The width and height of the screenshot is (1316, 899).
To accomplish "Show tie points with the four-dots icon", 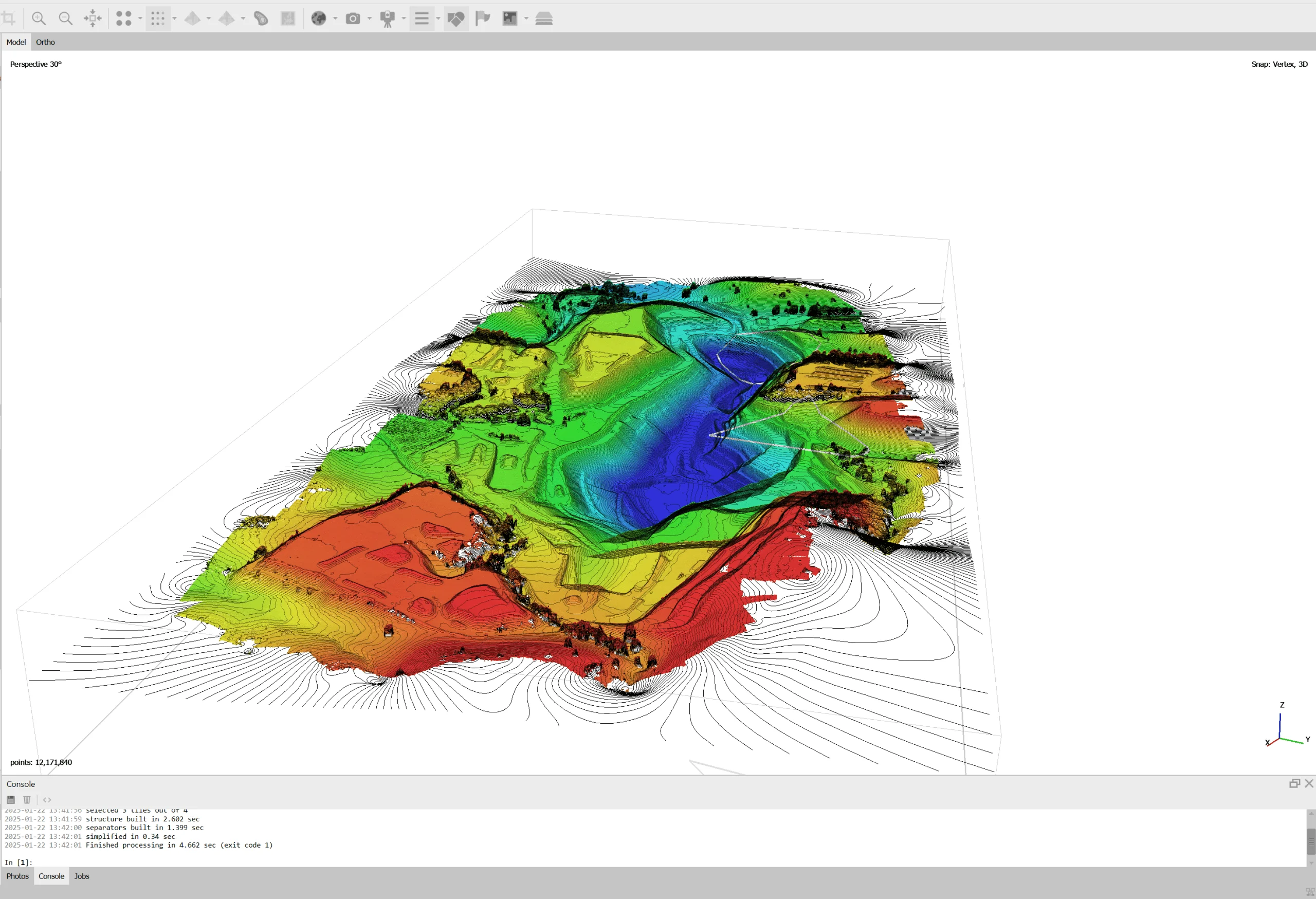I will coord(124,18).
